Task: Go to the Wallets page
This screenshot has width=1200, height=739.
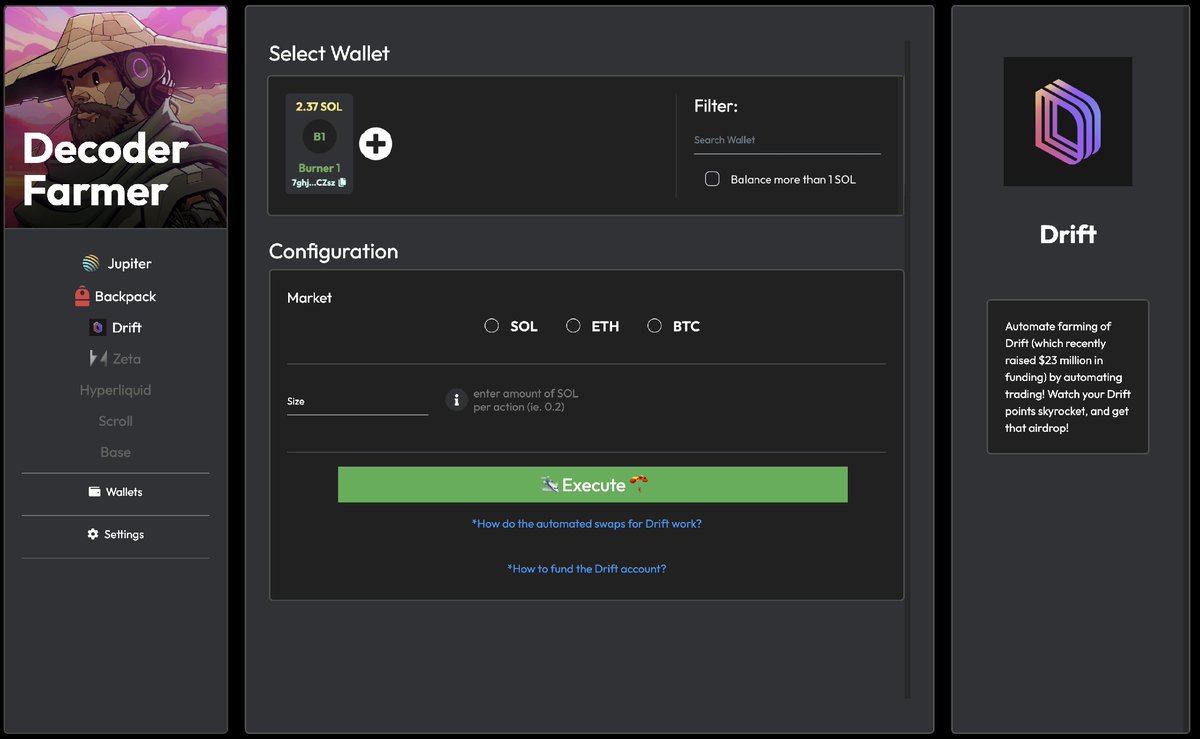Action: click(x=116, y=492)
